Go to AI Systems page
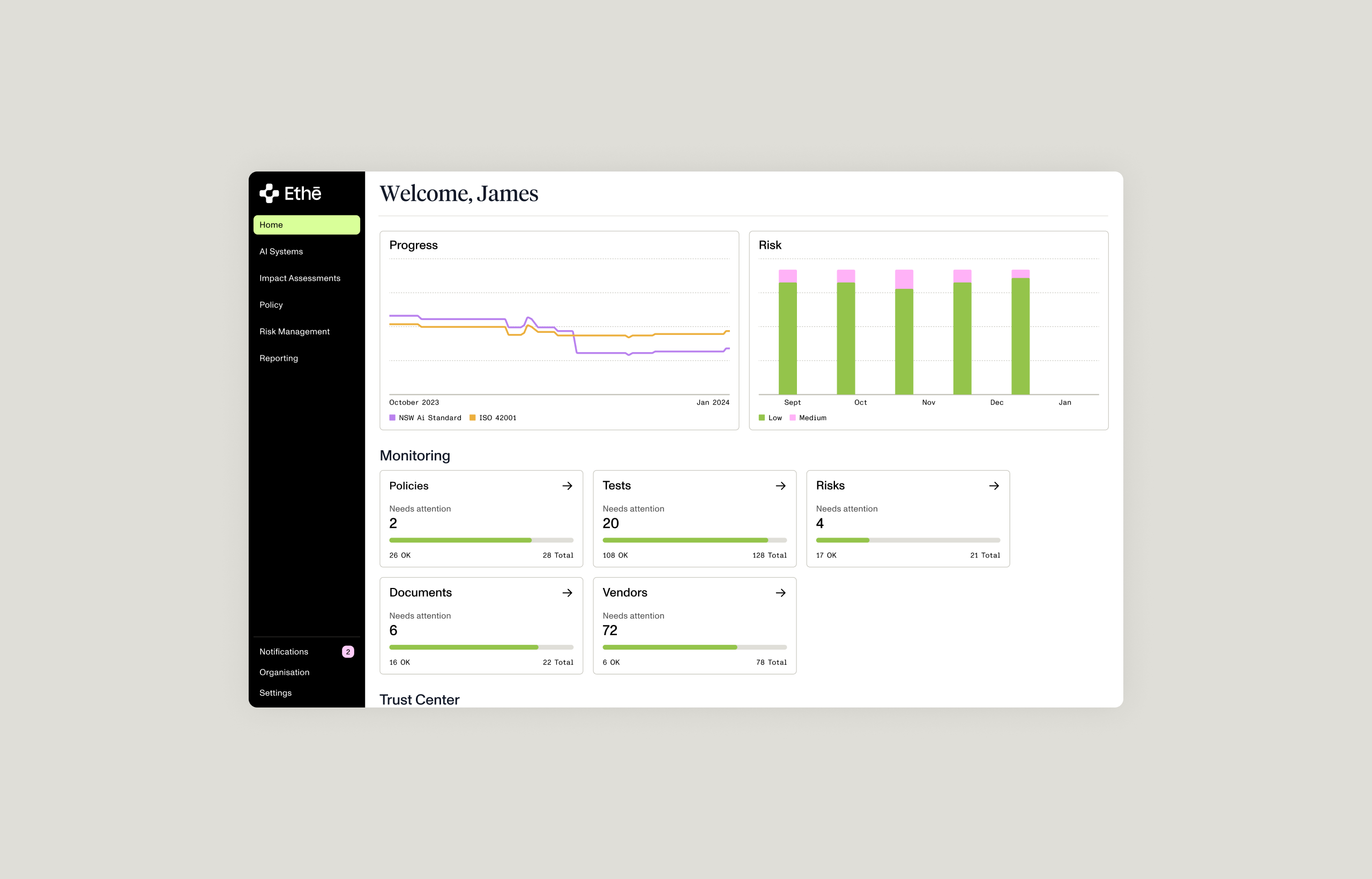The image size is (1372, 879). pos(281,252)
